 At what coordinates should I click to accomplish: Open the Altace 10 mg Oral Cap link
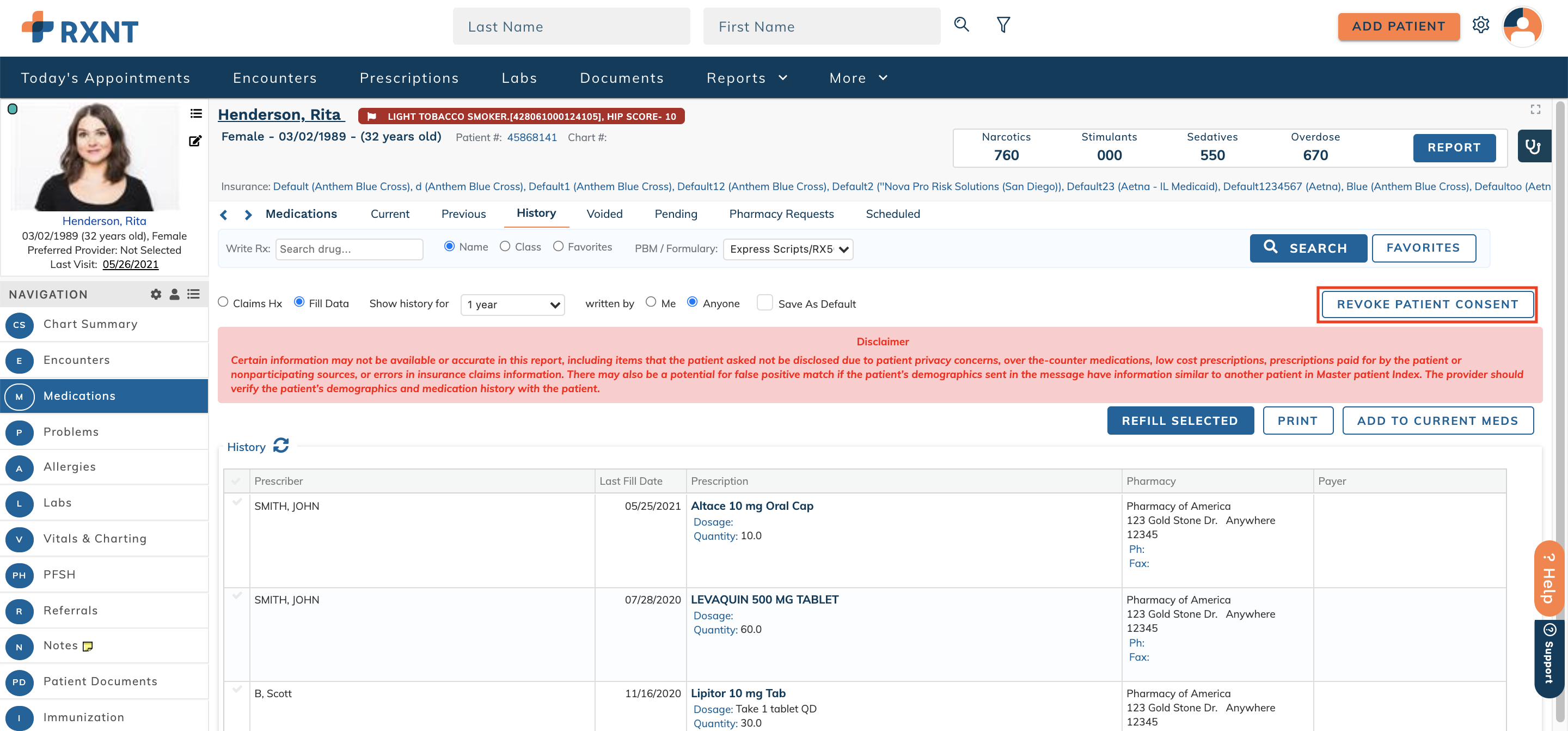point(752,505)
